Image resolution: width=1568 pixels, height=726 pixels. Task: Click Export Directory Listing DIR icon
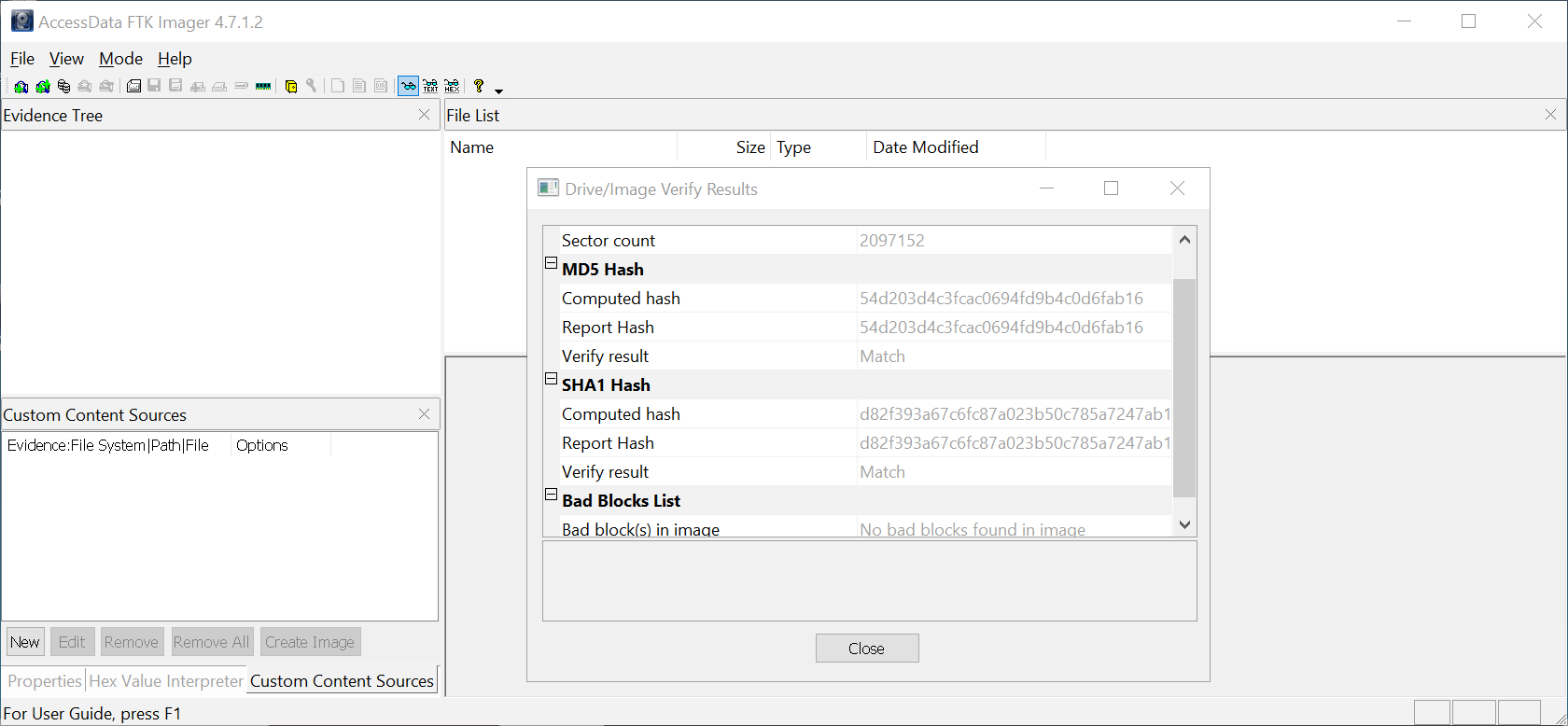(x=381, y=86)
